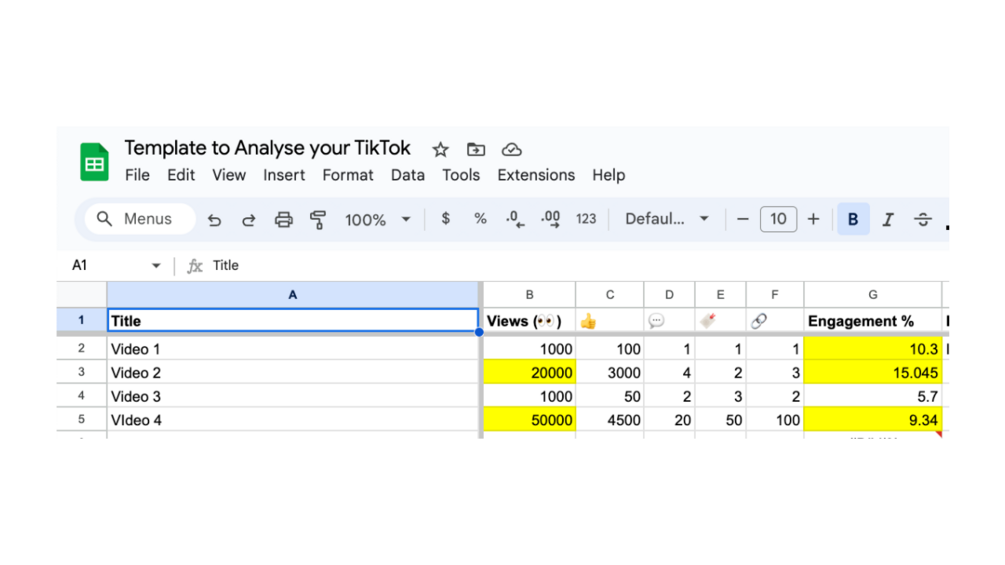Select row 2 header

click(81, 348)
